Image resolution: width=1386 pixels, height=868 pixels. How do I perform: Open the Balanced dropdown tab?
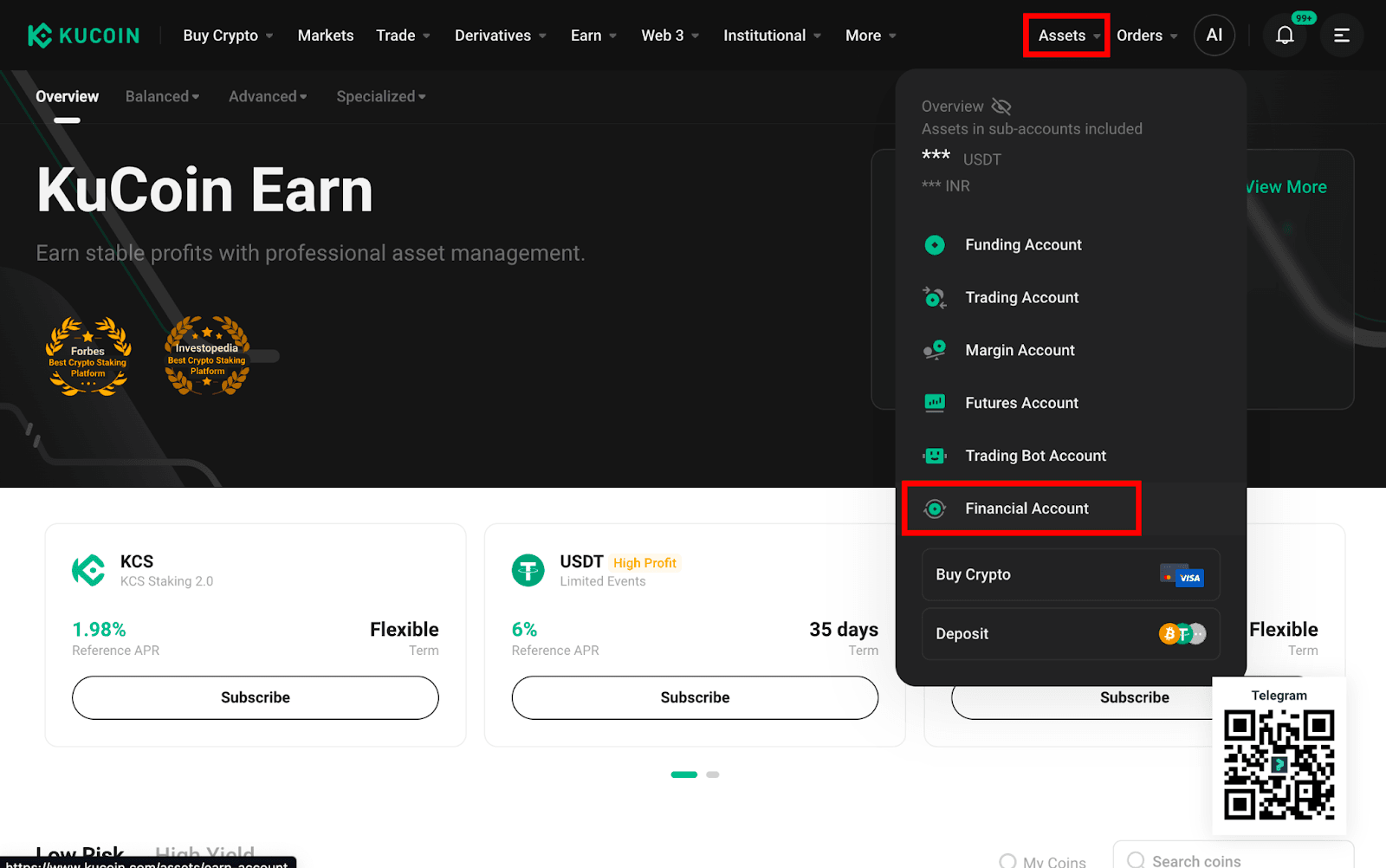(162, 96)
